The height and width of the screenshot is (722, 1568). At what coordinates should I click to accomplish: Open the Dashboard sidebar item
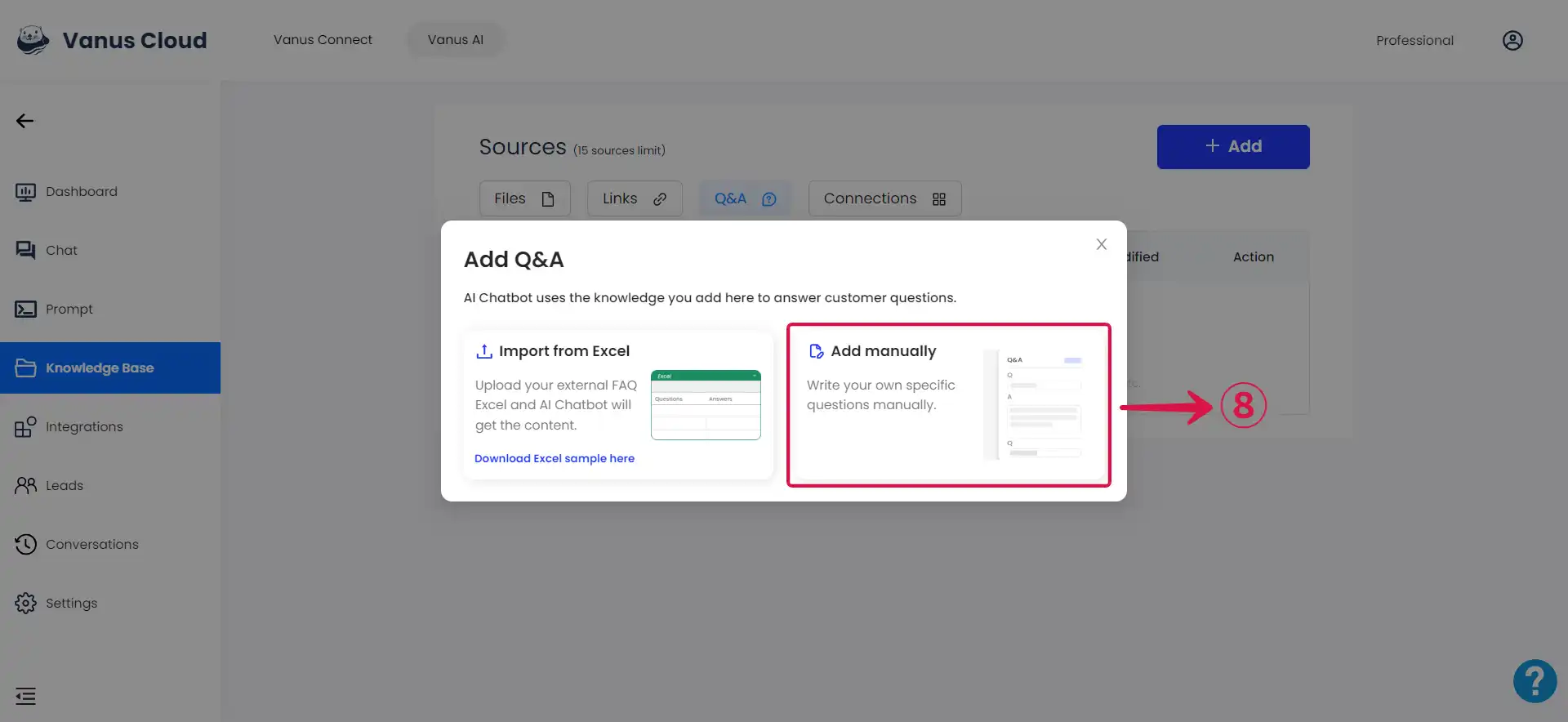point(110,192)
